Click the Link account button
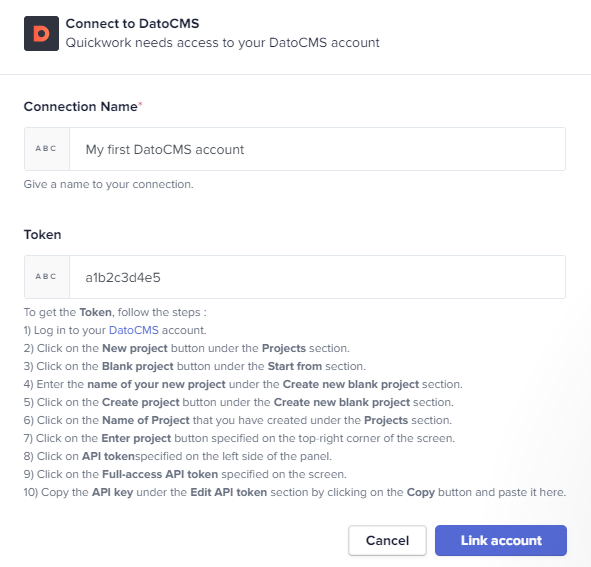591x567 pixels. pos(501,541)
